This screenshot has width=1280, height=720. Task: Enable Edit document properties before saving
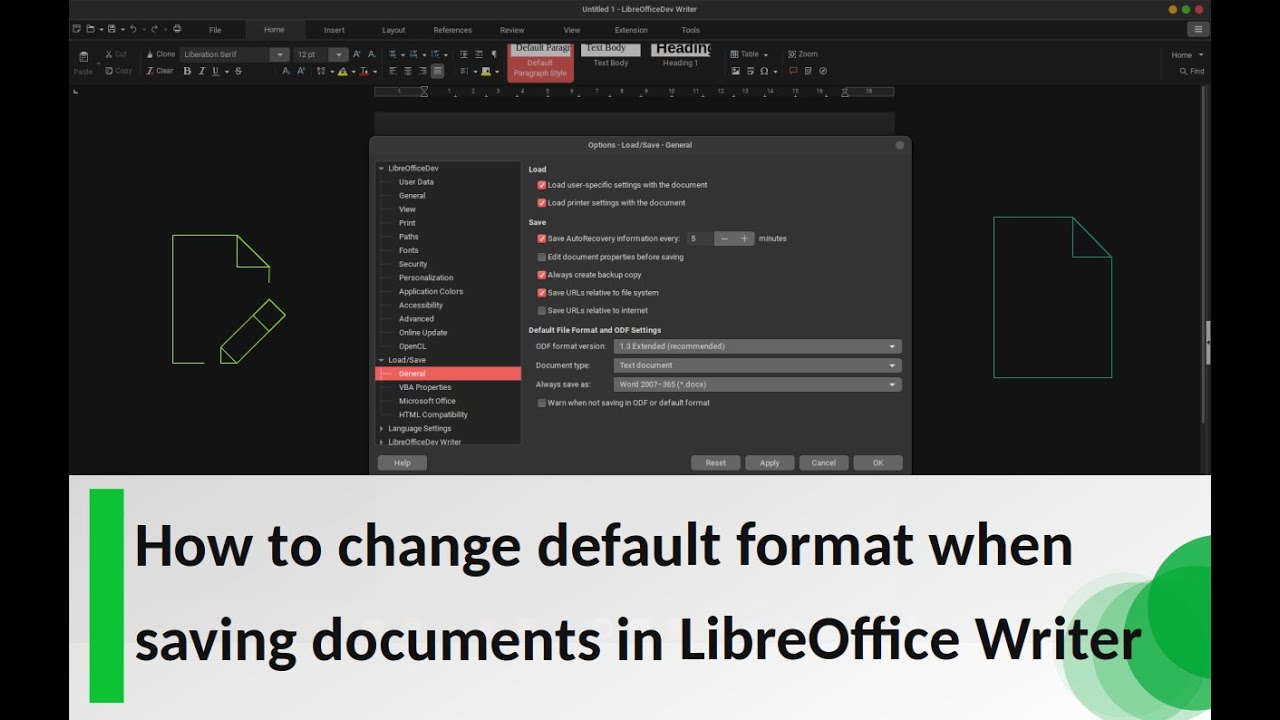pyautogui.click(x=542, y=257)
